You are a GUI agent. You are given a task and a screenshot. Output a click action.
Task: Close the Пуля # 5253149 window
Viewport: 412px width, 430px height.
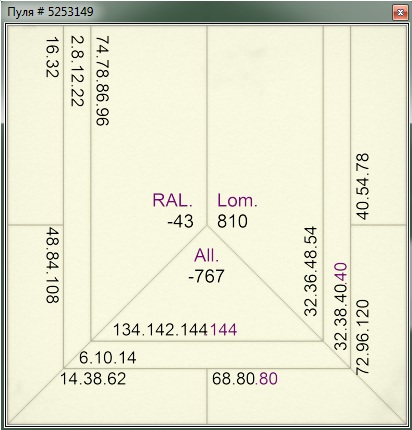click(400, 13)
